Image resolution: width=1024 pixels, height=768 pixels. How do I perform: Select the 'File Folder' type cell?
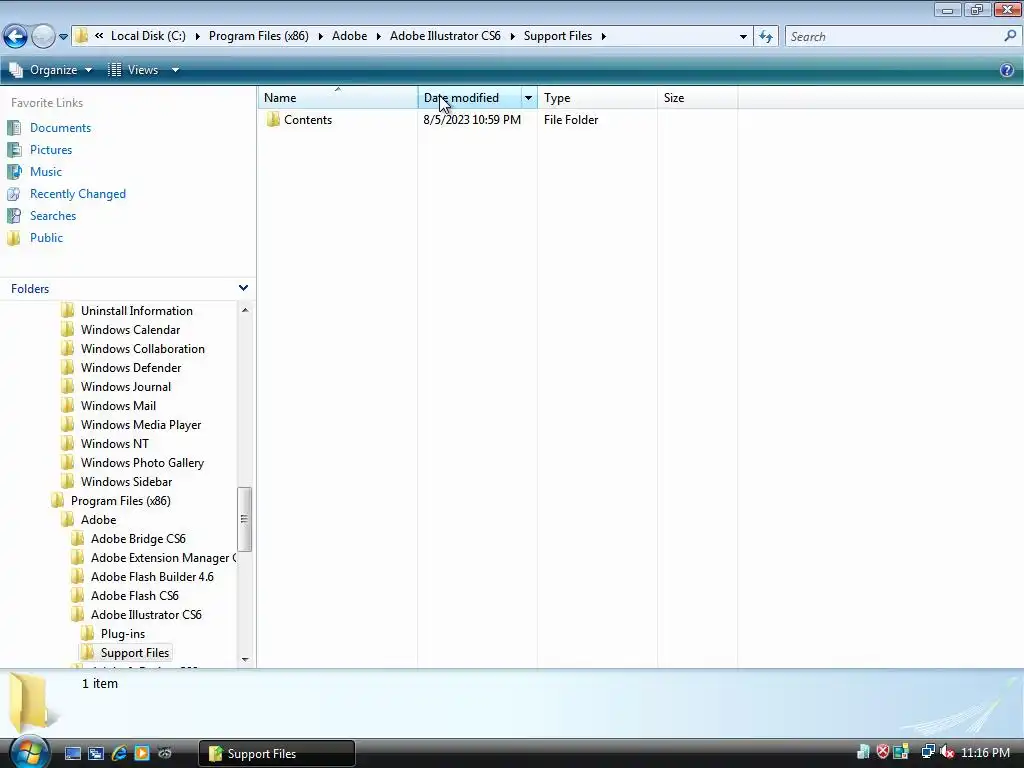571,120
